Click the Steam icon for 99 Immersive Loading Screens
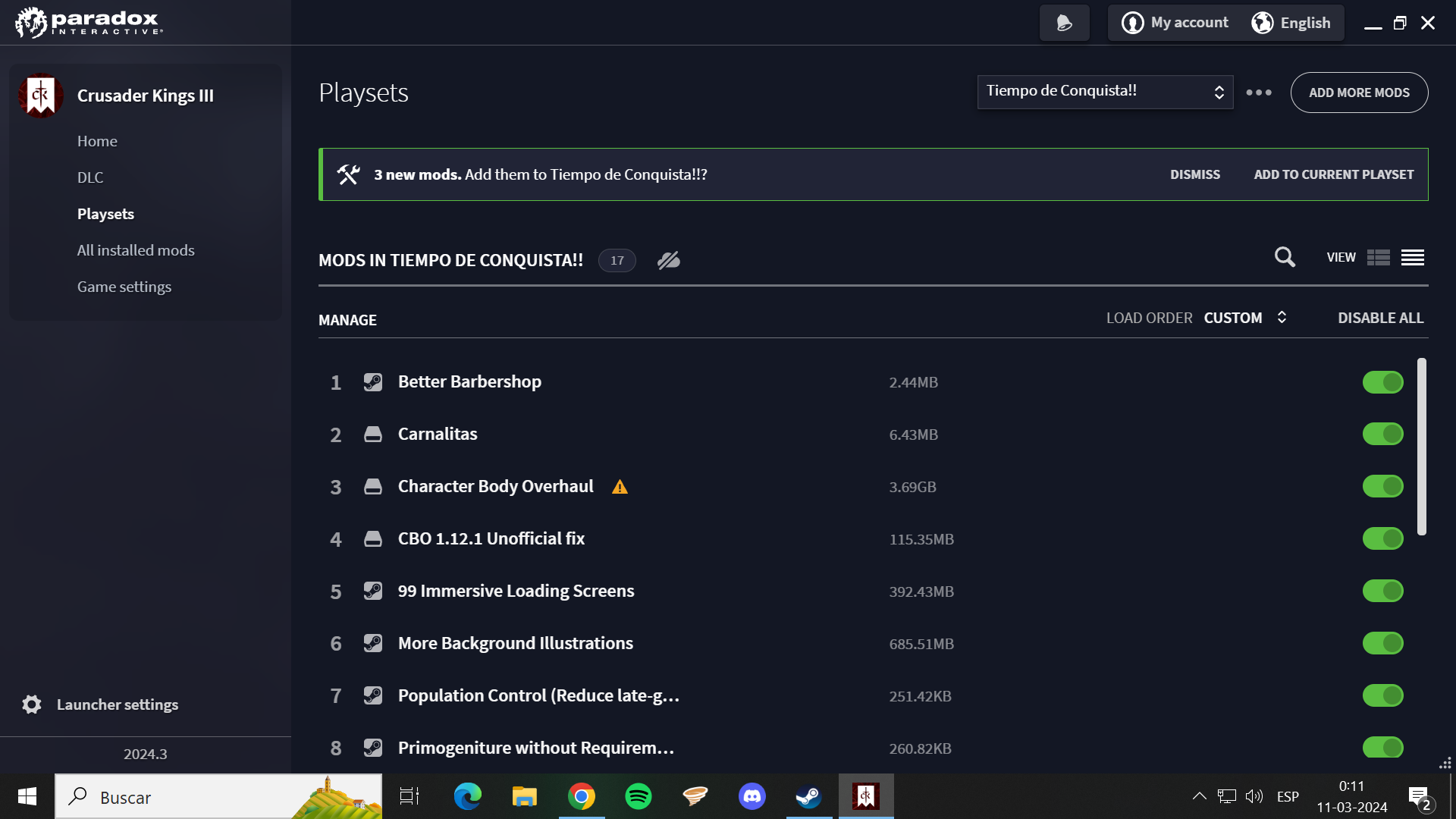 coord(372,591)
